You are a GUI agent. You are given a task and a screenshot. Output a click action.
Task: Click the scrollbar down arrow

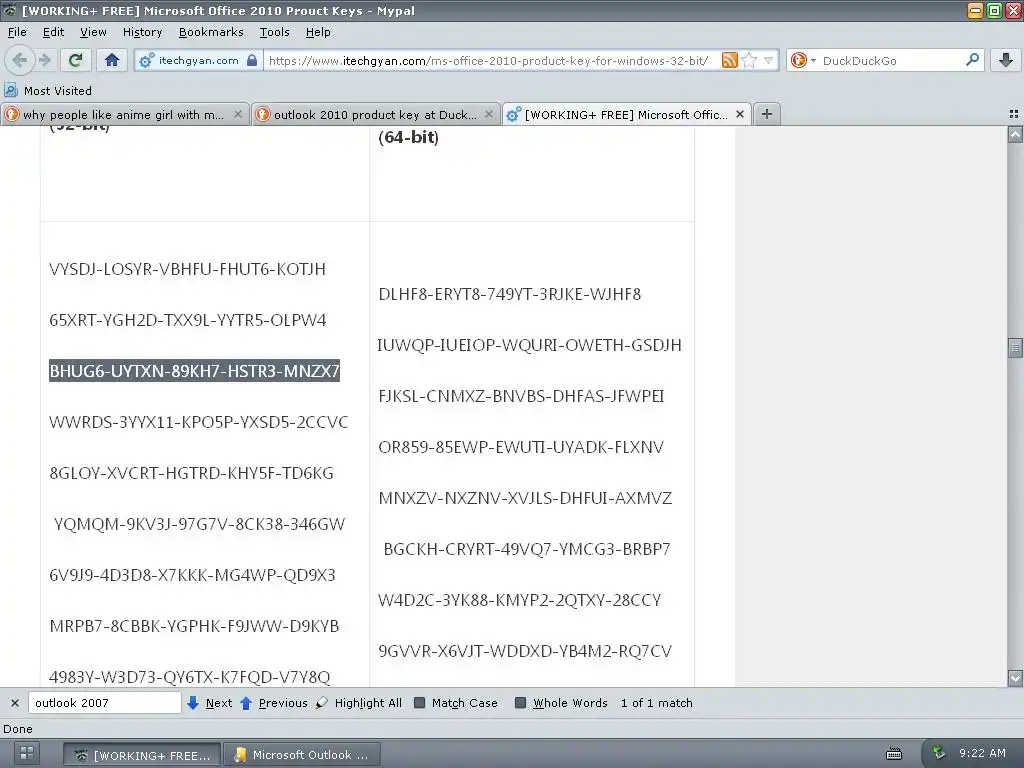pyautogui.click(x=1015, y=678)
